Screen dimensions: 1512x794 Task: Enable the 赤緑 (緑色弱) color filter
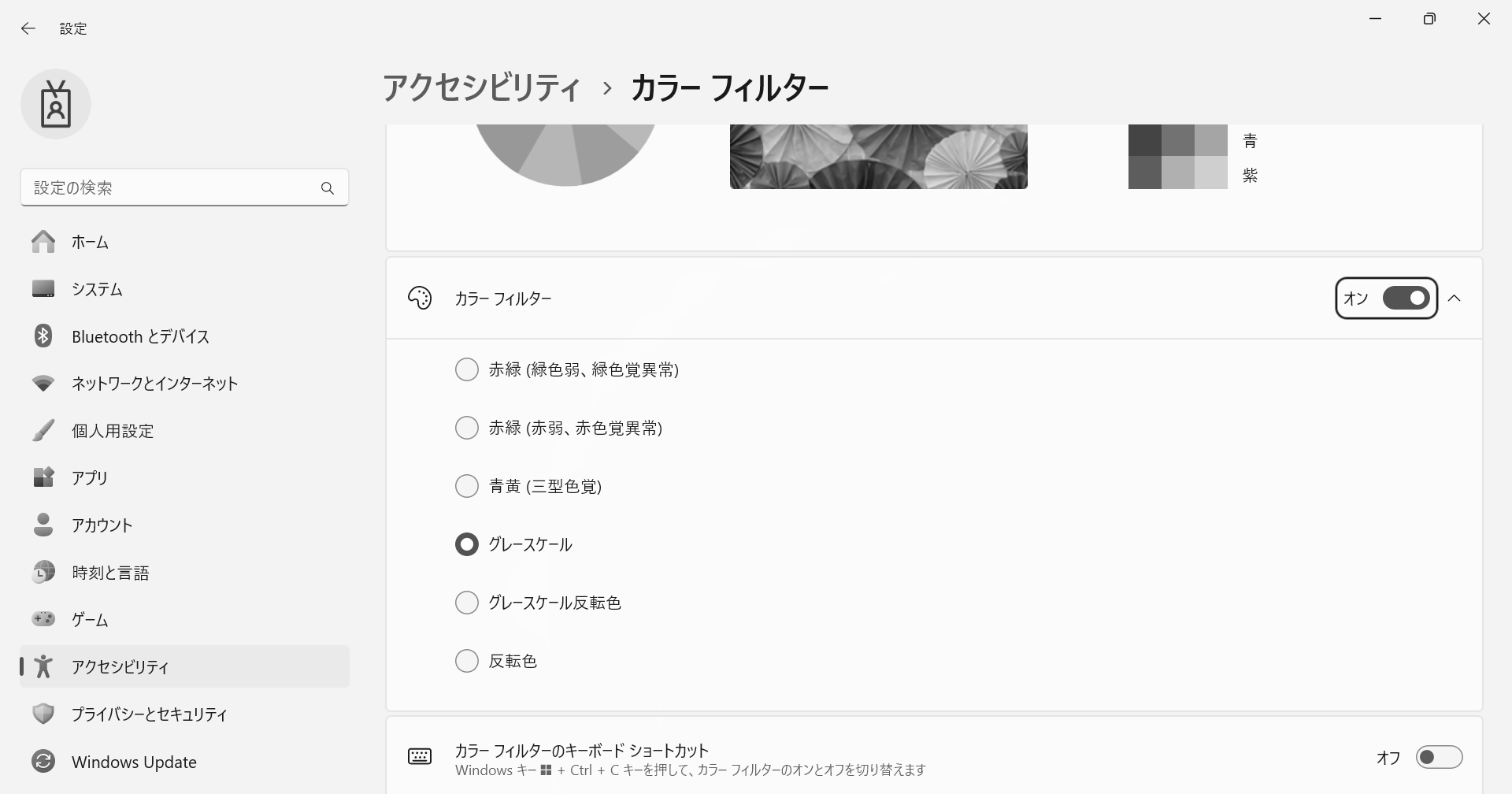pos(467,369)
